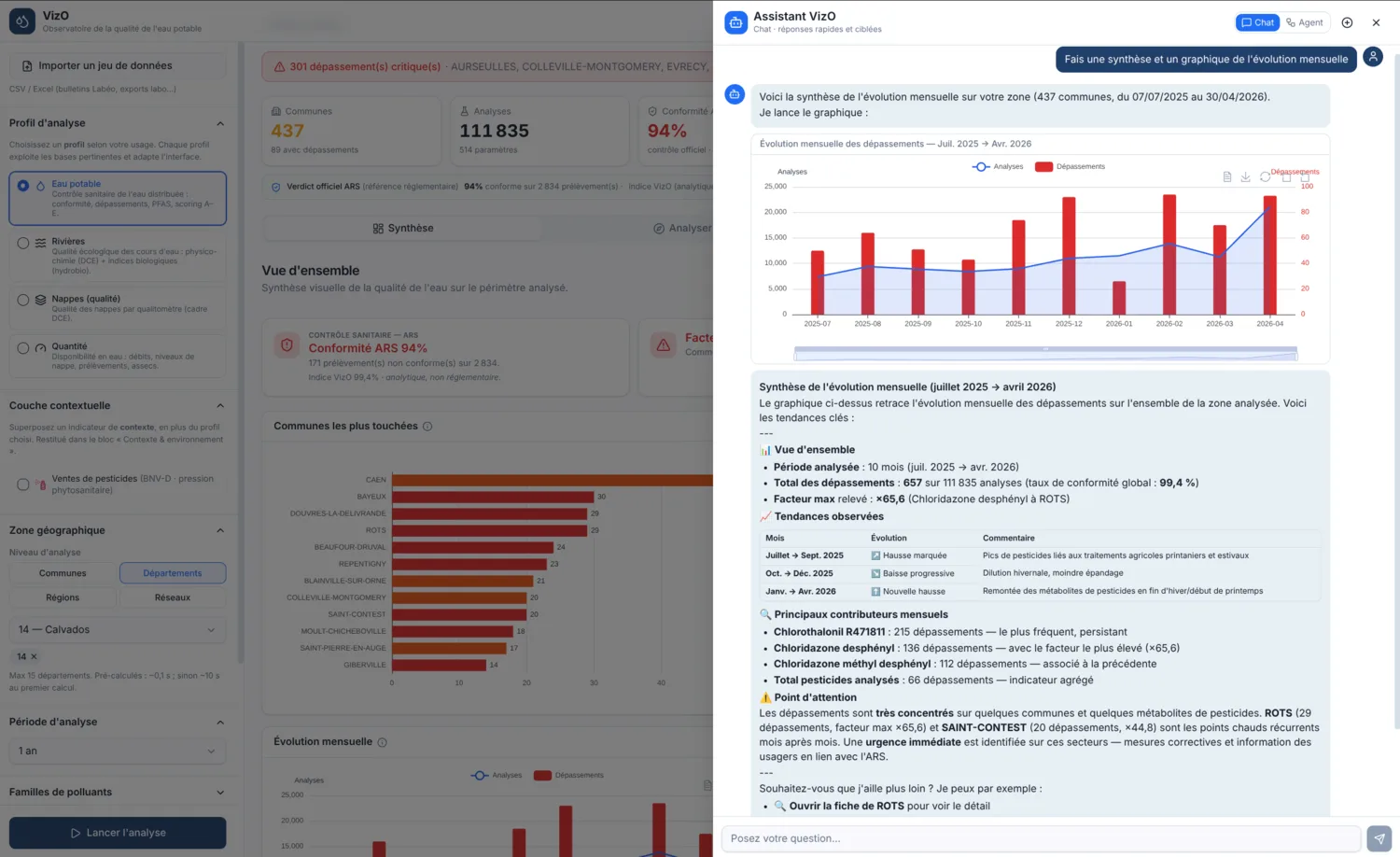The width and height of the screenshot is (1400, 857).
Task: Select the Rivières profile radio
Action: [22, 243]
